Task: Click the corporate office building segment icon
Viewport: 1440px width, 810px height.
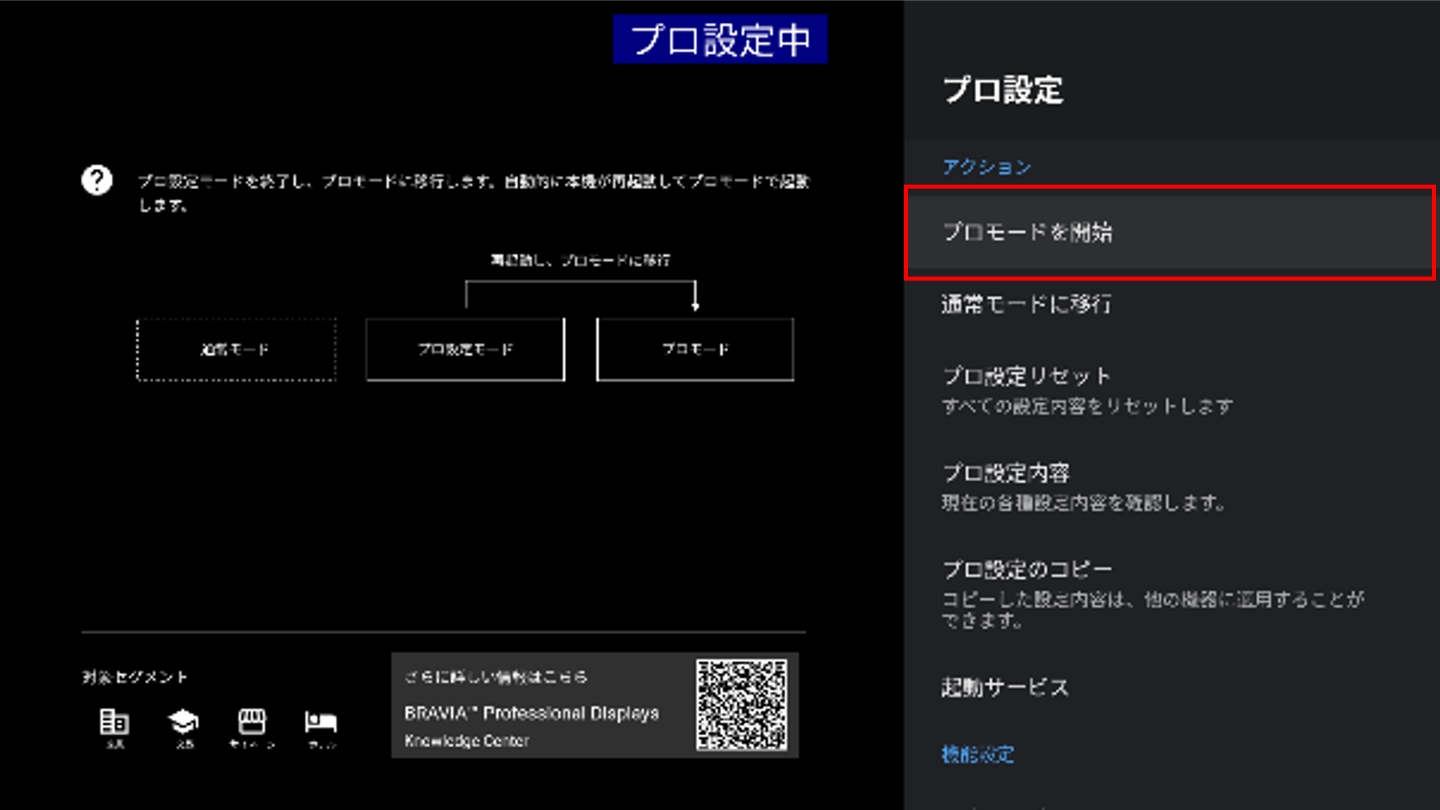Action: [x=114, y=722]
